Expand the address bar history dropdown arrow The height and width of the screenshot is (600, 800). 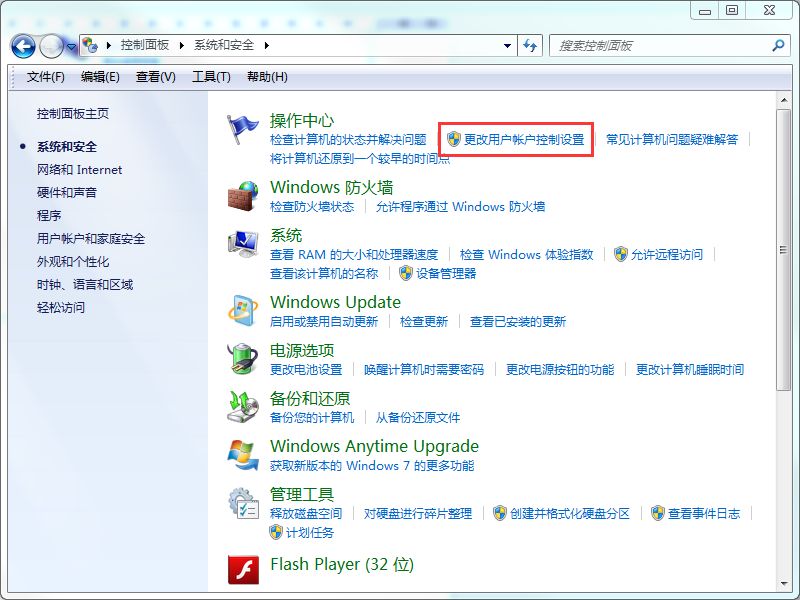pyautogui.click(x=507, y=46)
